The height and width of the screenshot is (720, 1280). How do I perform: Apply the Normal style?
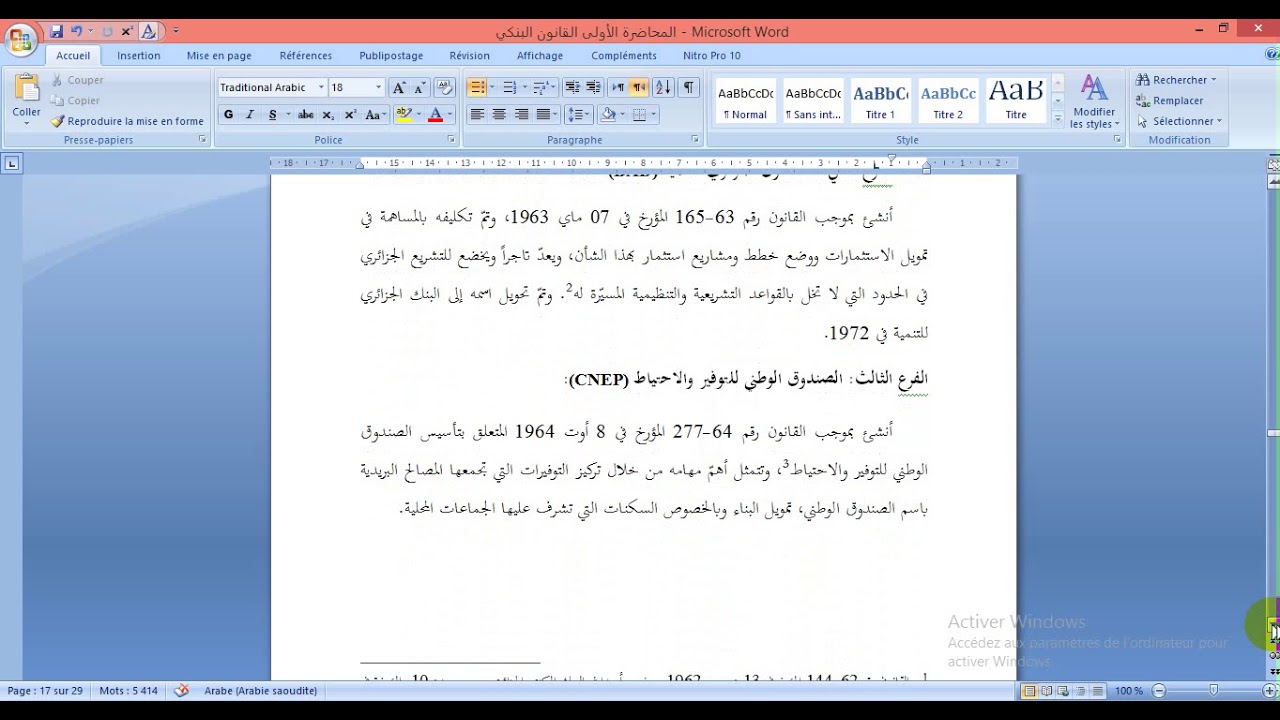coord(745,100)
